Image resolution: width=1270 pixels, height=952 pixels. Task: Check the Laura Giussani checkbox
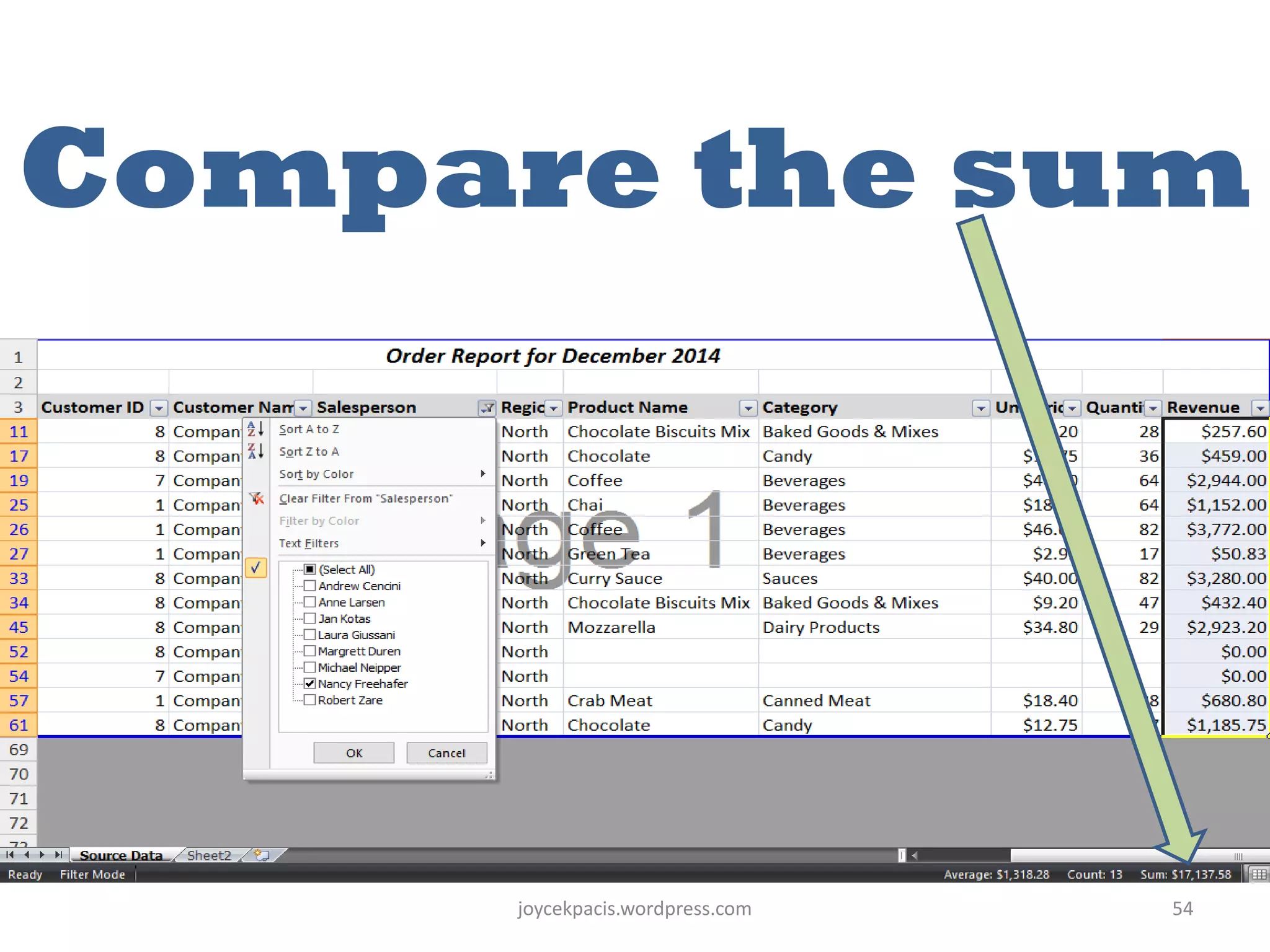pos(310,635)
